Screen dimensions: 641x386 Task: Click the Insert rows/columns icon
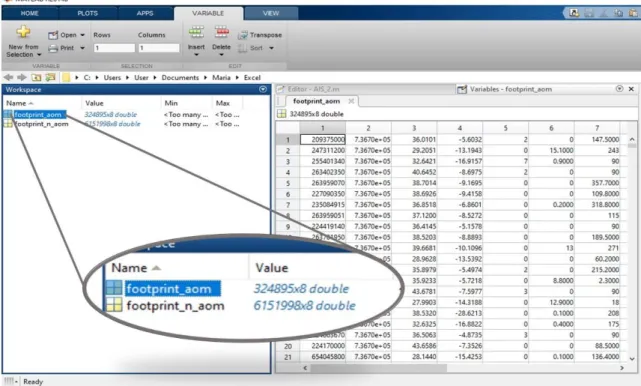(x=196, y=32)
